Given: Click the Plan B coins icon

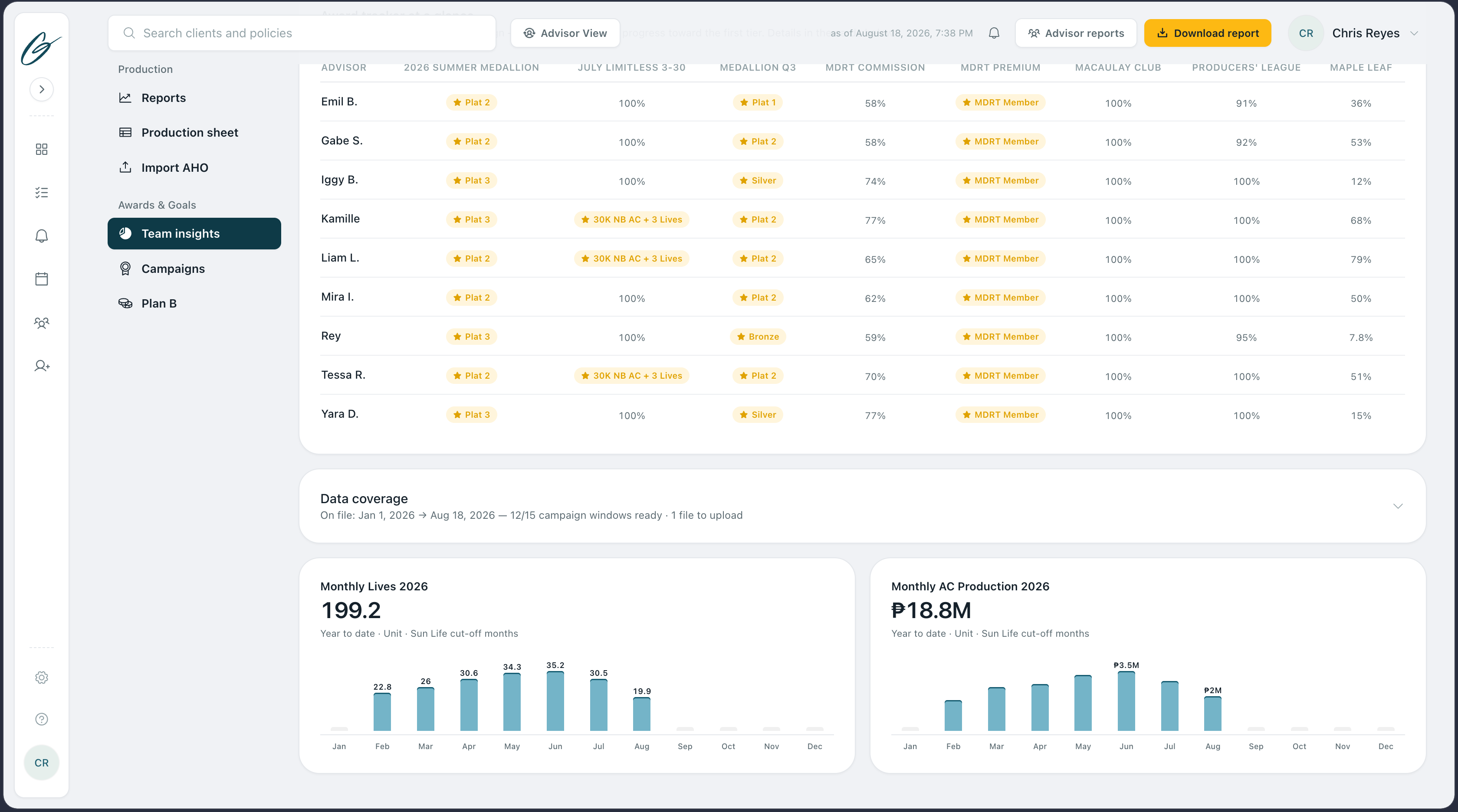Looking at the screenshot, I should point(125,303).
